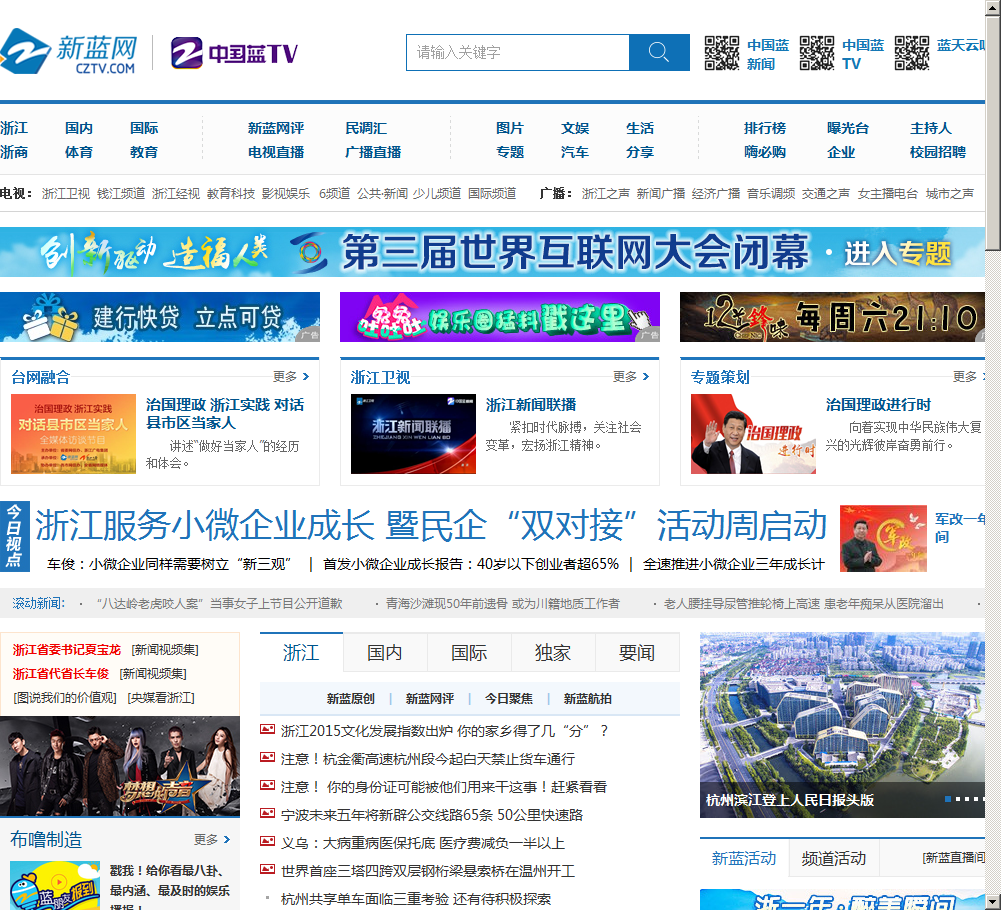Expand 更多 in the 专题策划 section

click(x=969, y=377)
